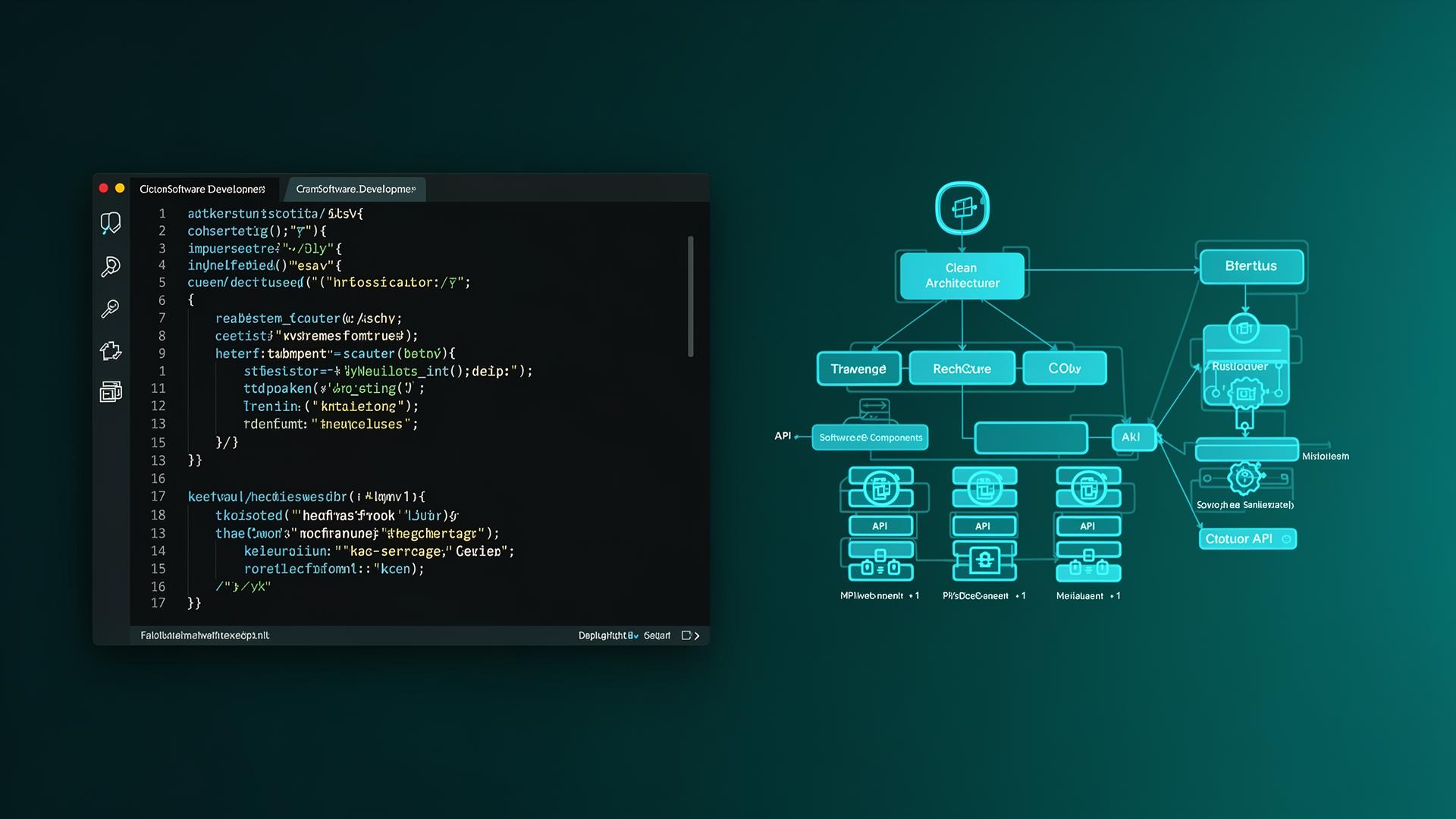This screenshot has width=1456, height=819.
Task: Click the code line starting with reabestem_fcauter
Action: (309, 318)
